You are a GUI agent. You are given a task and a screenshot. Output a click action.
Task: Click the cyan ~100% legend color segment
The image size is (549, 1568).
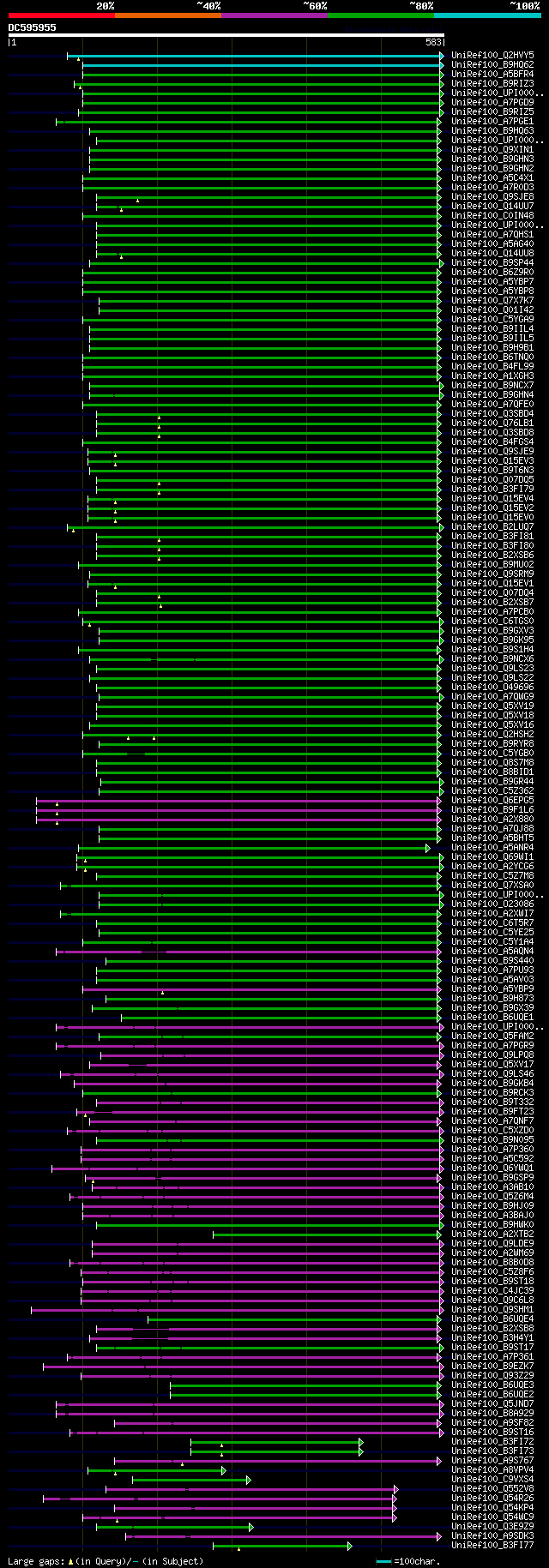pos(487,15)
